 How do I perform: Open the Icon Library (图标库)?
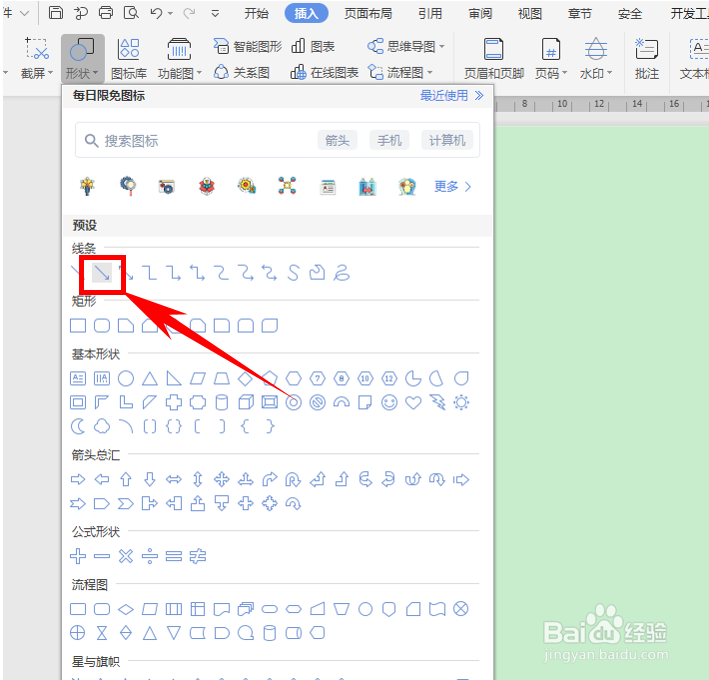pos(129,59)
